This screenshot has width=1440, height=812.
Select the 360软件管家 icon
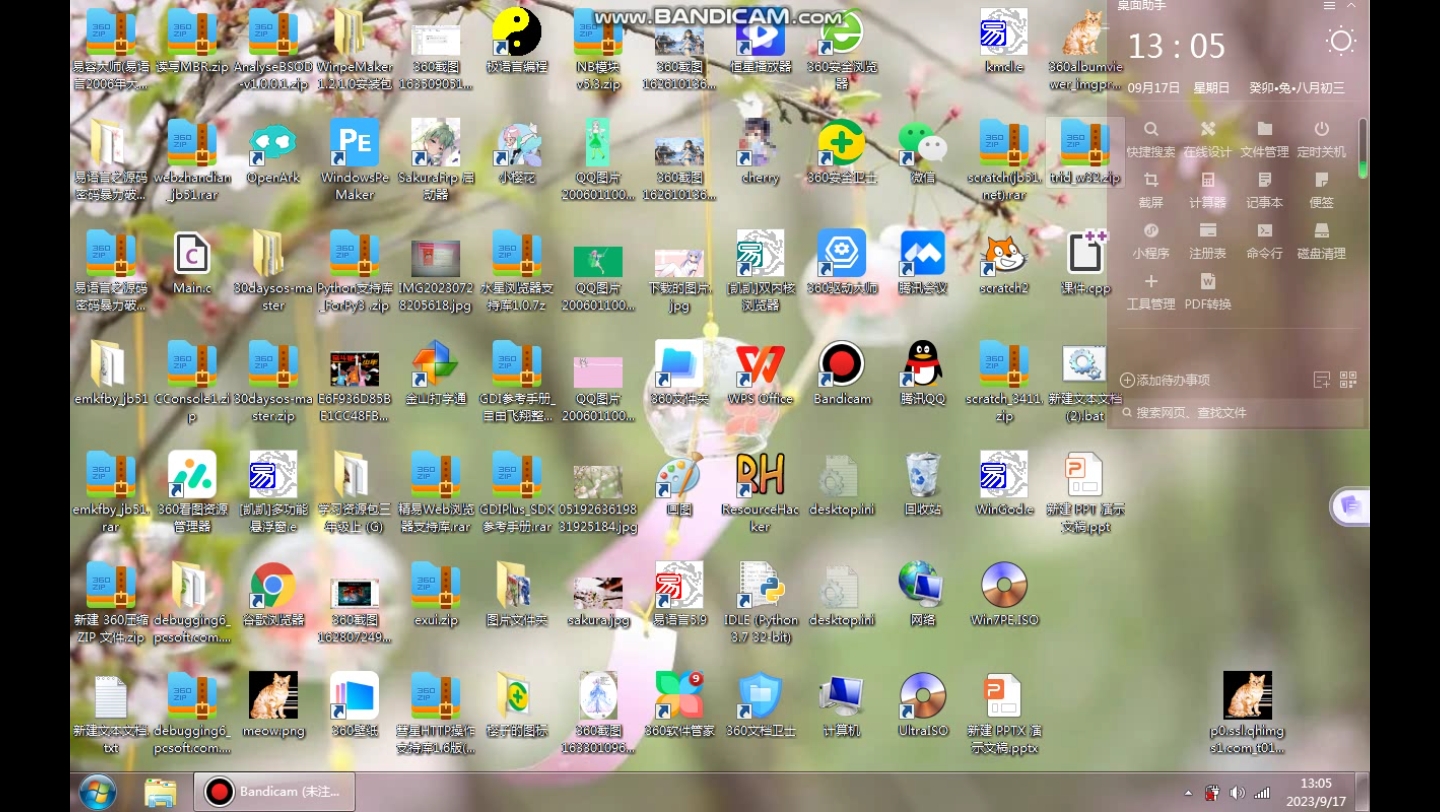(x=679, y=704)
